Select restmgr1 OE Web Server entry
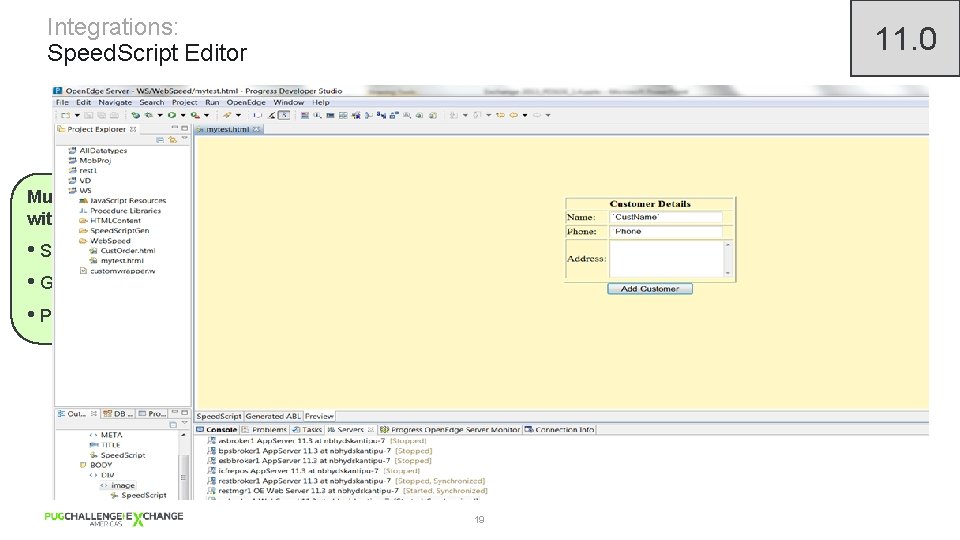The height and width of the screenshot is (540, 960). click(x=347, y=491)
